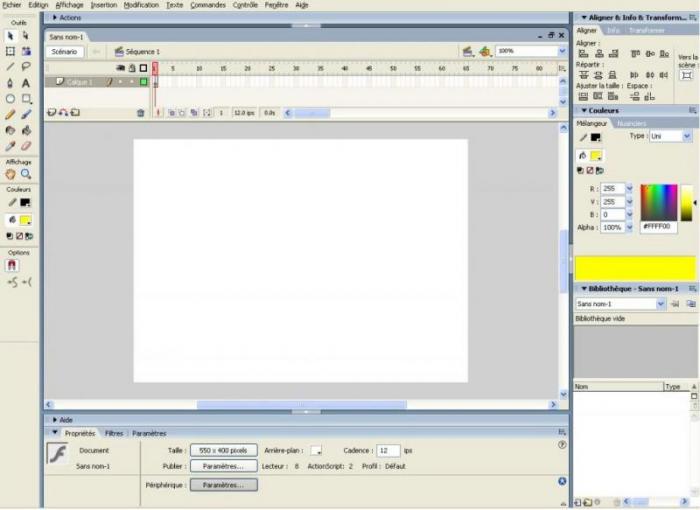This screenshot has width=700, height=510.
Task: Open the fill Type Uni dropdown
Action: 687,136
